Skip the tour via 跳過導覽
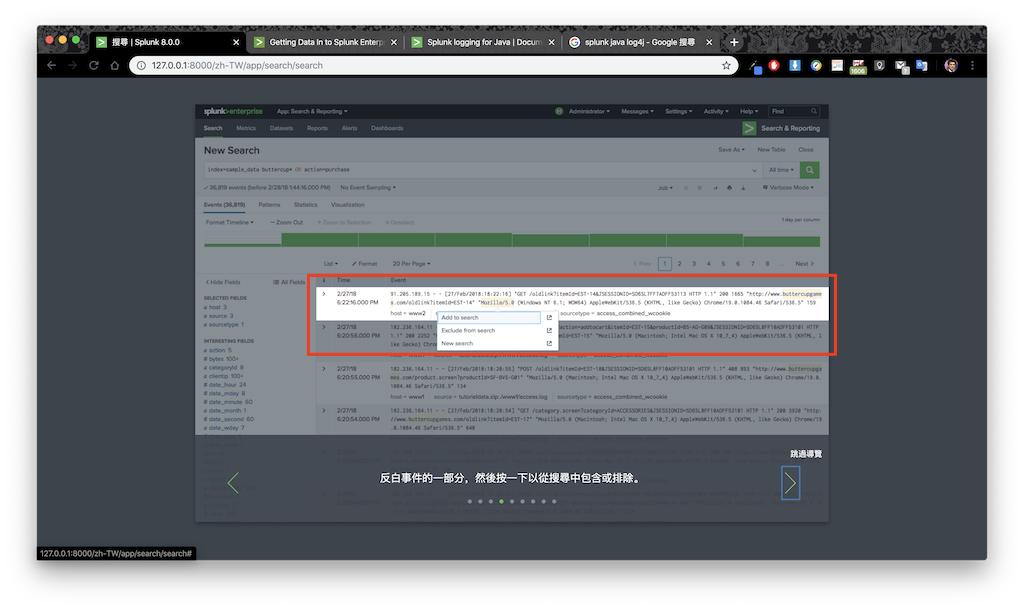This screenshot has width=1024, height=609. (x=806, y=454)
